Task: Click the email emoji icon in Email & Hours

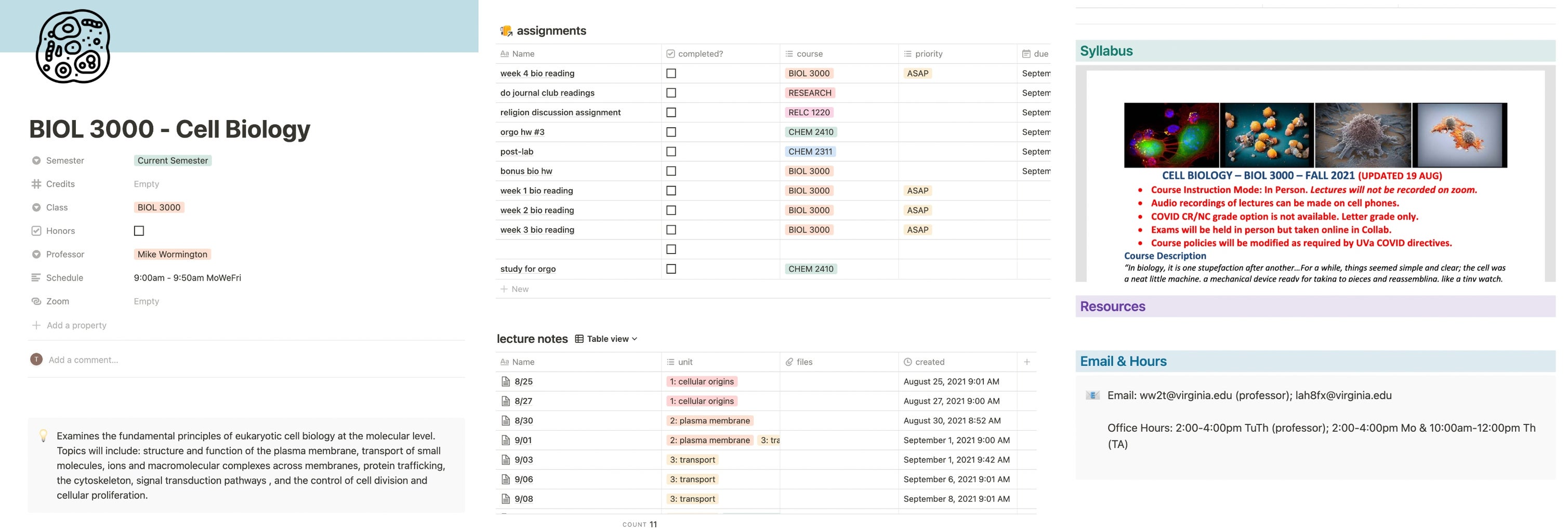Action: tap(1092, 395)
